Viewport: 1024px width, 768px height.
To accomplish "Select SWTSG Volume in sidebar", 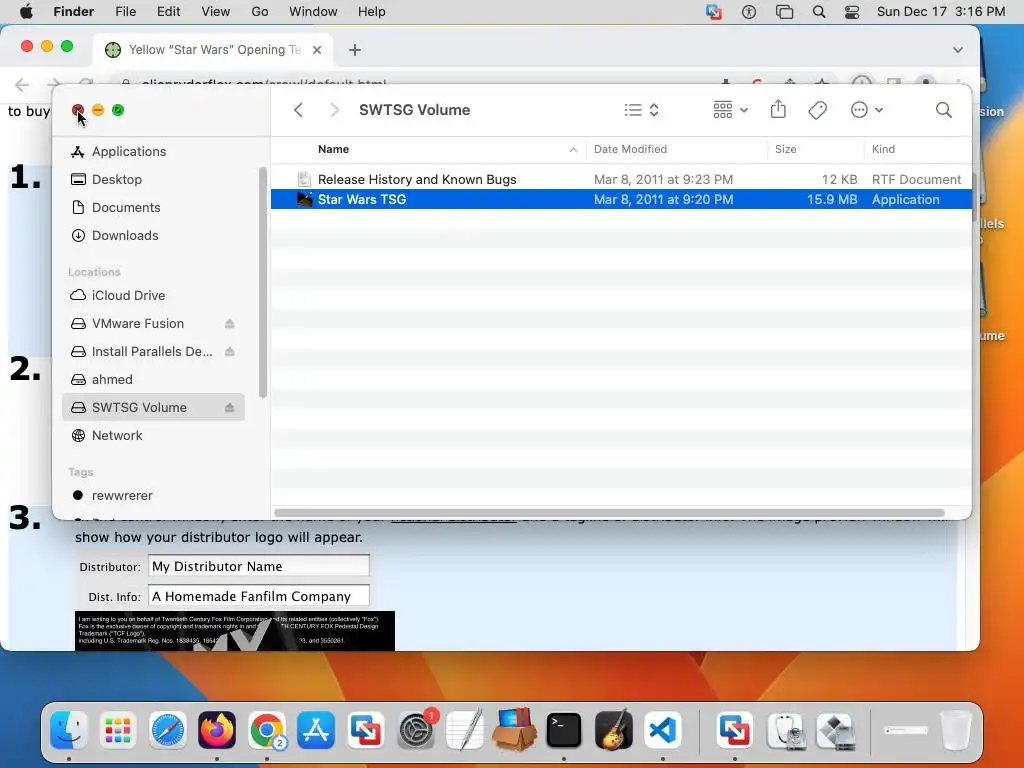I will click(153, 408).
